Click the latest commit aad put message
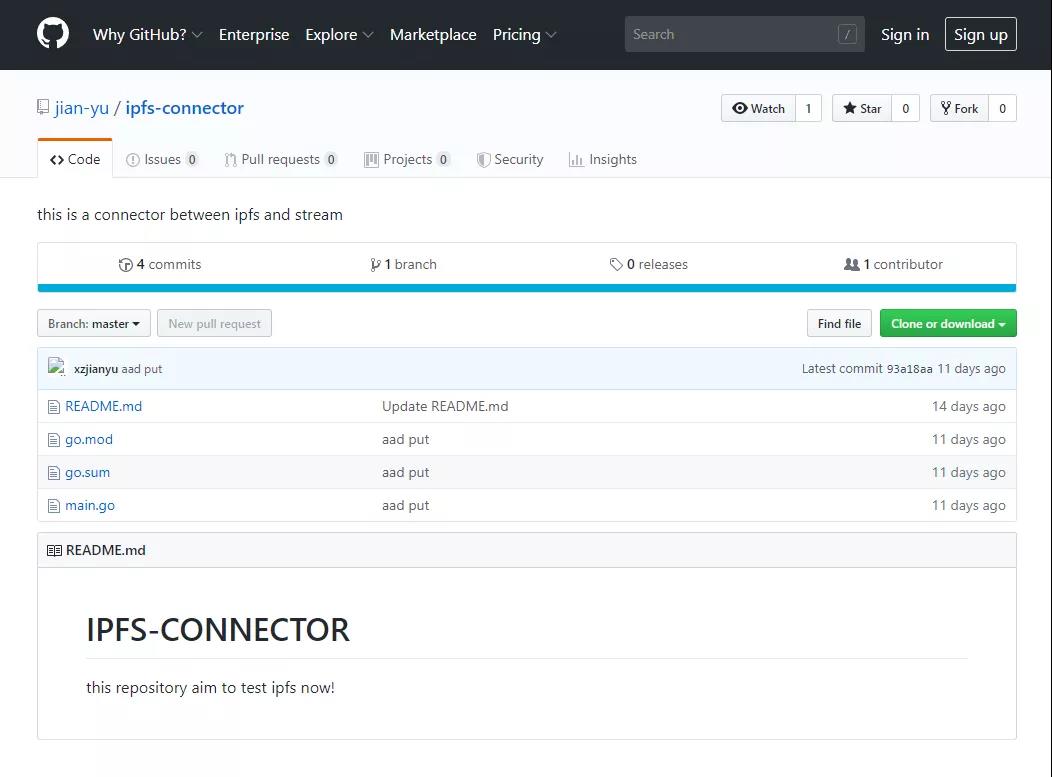 [x=142, y=369]
